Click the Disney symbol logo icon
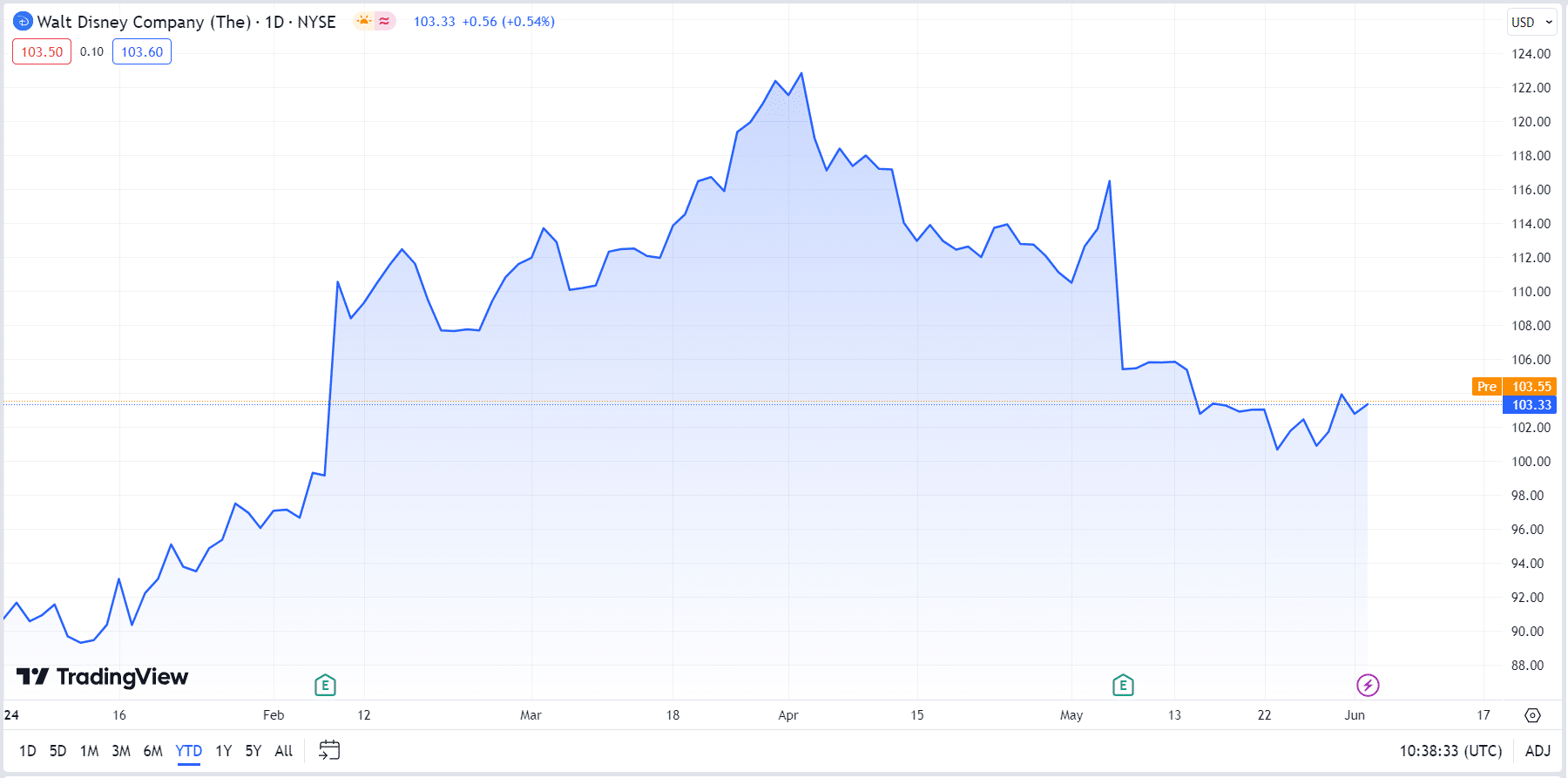1568x778 pixels. click(23, 22)
